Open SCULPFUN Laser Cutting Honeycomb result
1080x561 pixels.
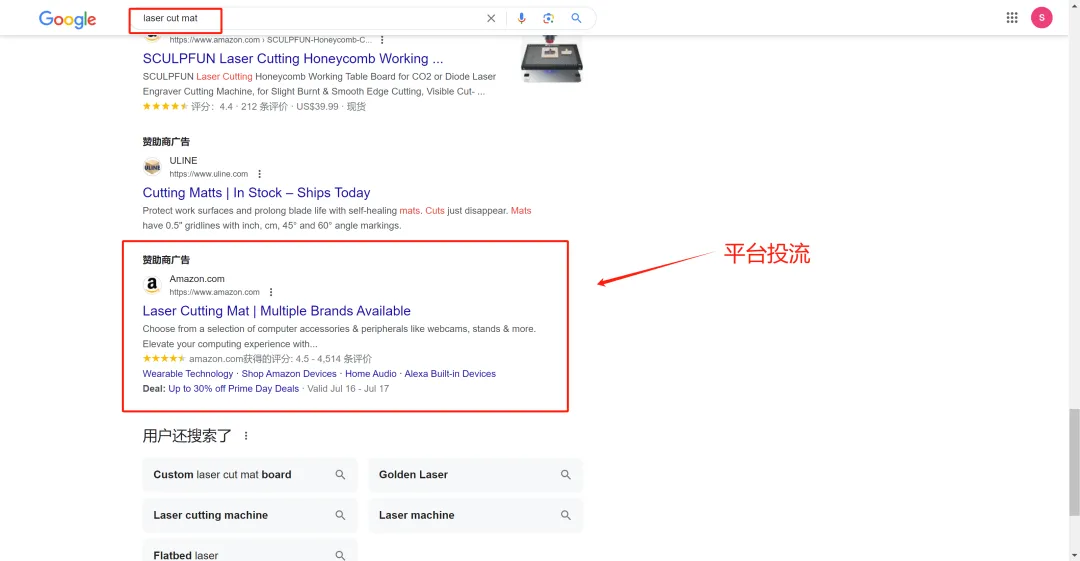click(x=292, y=59)
